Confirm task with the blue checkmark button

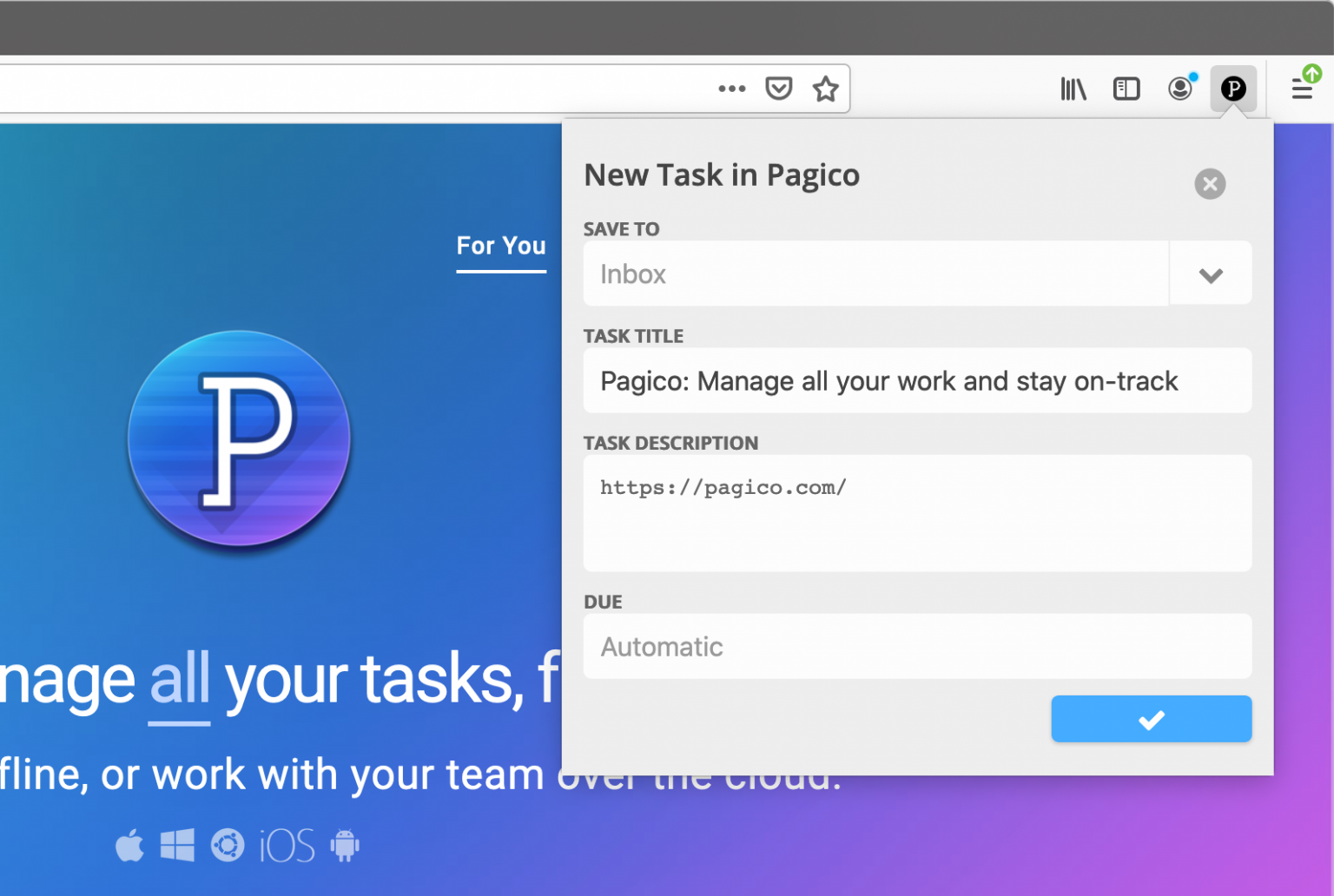pyautogui.click(x=1151, y=719)
